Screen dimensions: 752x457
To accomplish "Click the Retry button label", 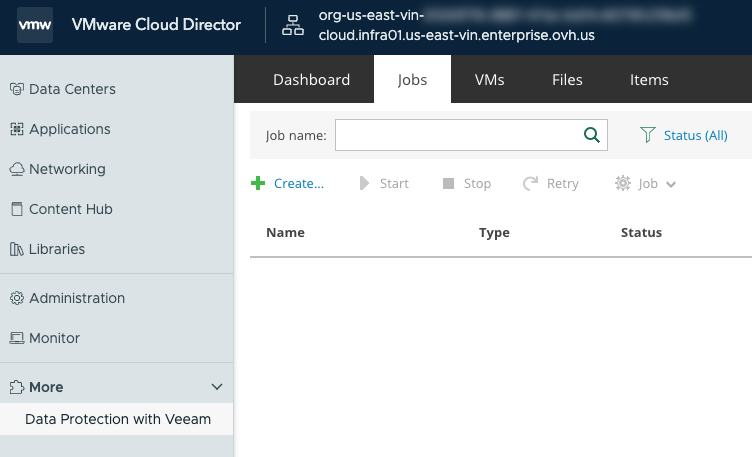I will pyautogui.click(x=563, y=184).
